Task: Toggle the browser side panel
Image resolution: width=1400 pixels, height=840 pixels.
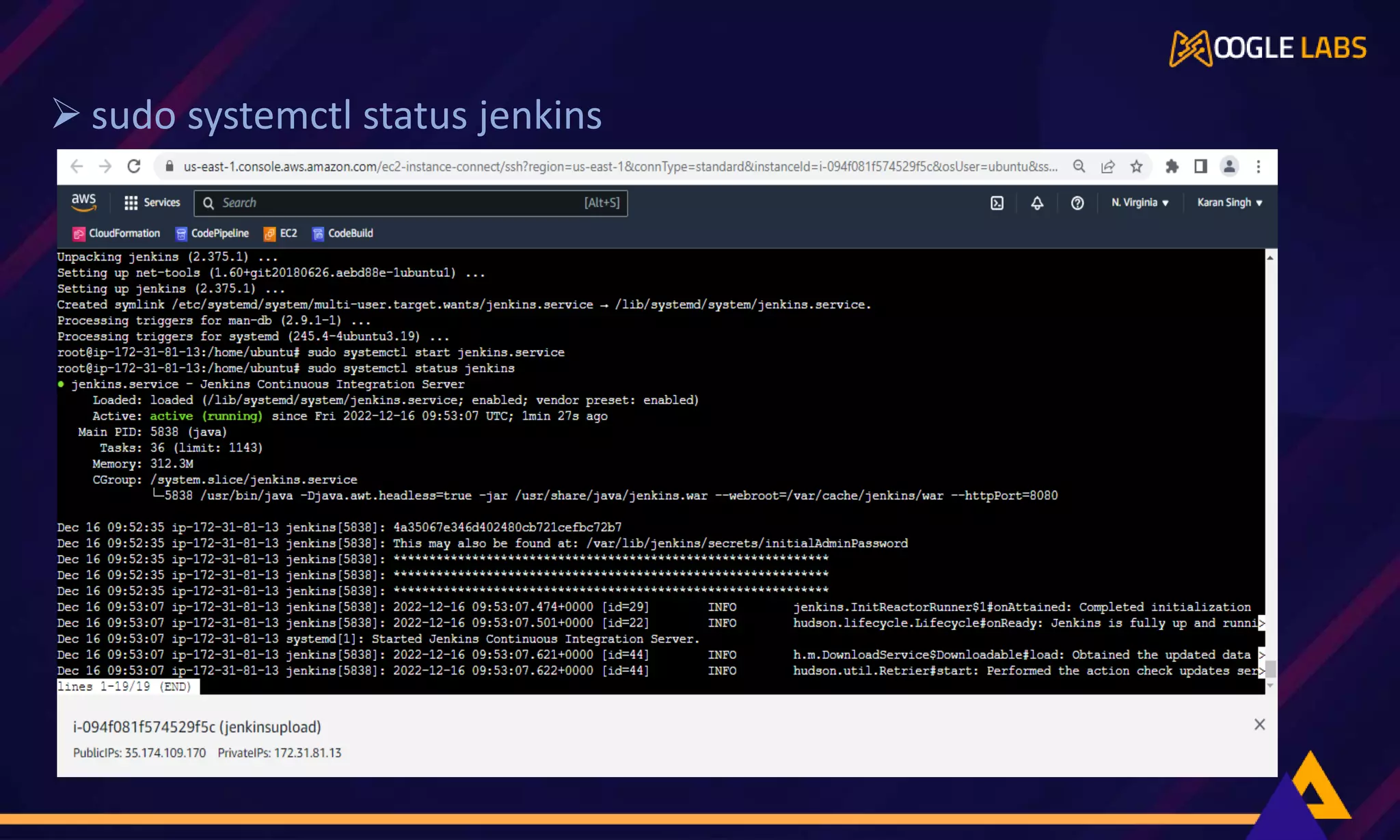Action: click(1200, 167)
